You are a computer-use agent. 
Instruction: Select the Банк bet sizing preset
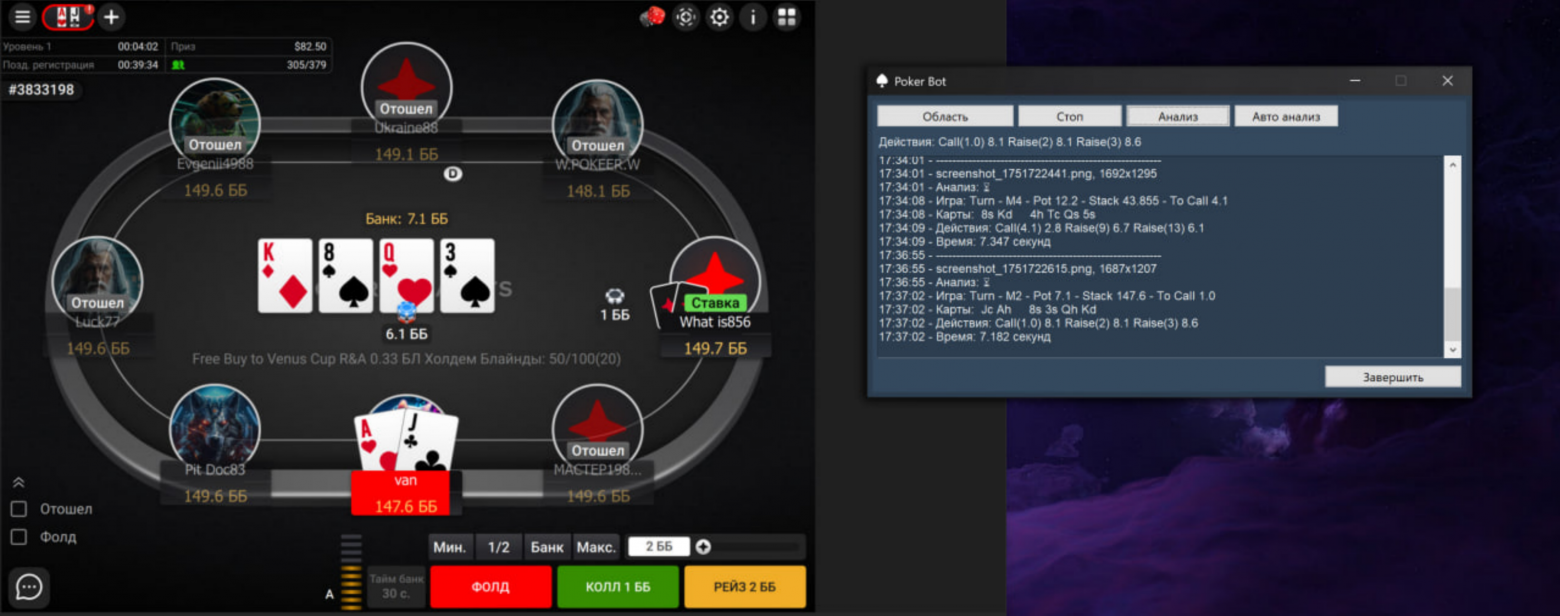546,547
